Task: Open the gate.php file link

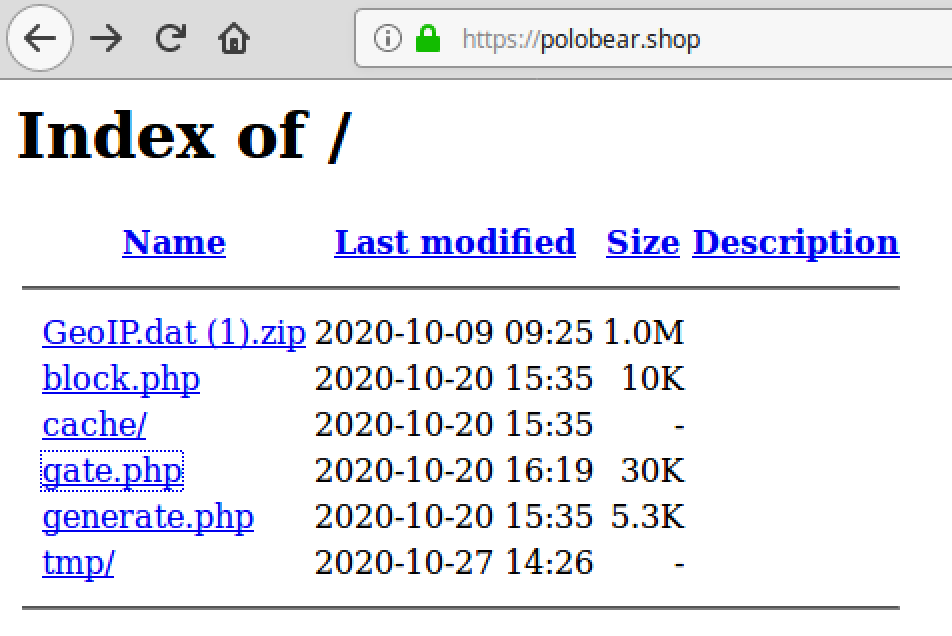Action: tap(112, 471)
